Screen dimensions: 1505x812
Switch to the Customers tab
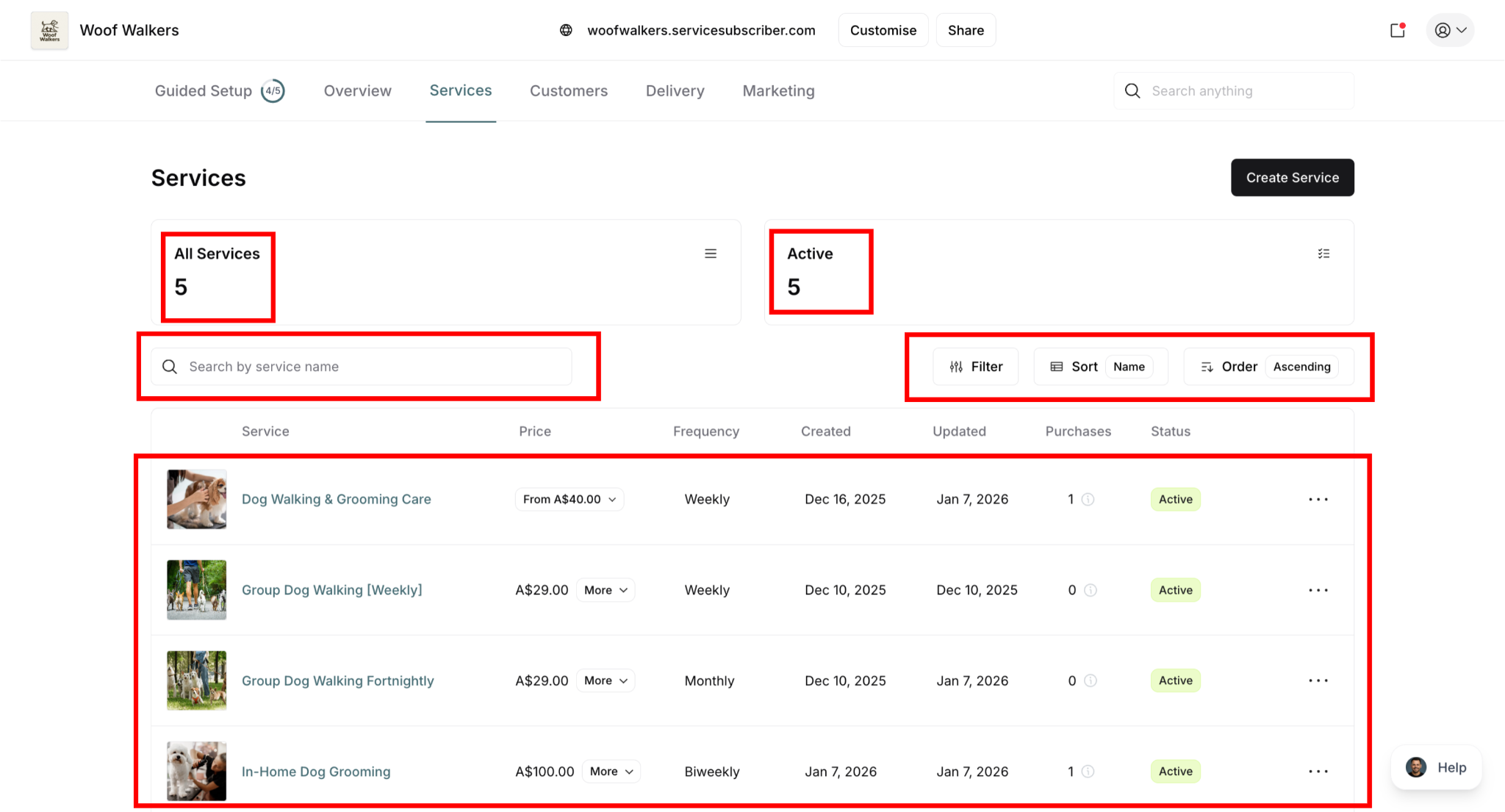(569, 91)
